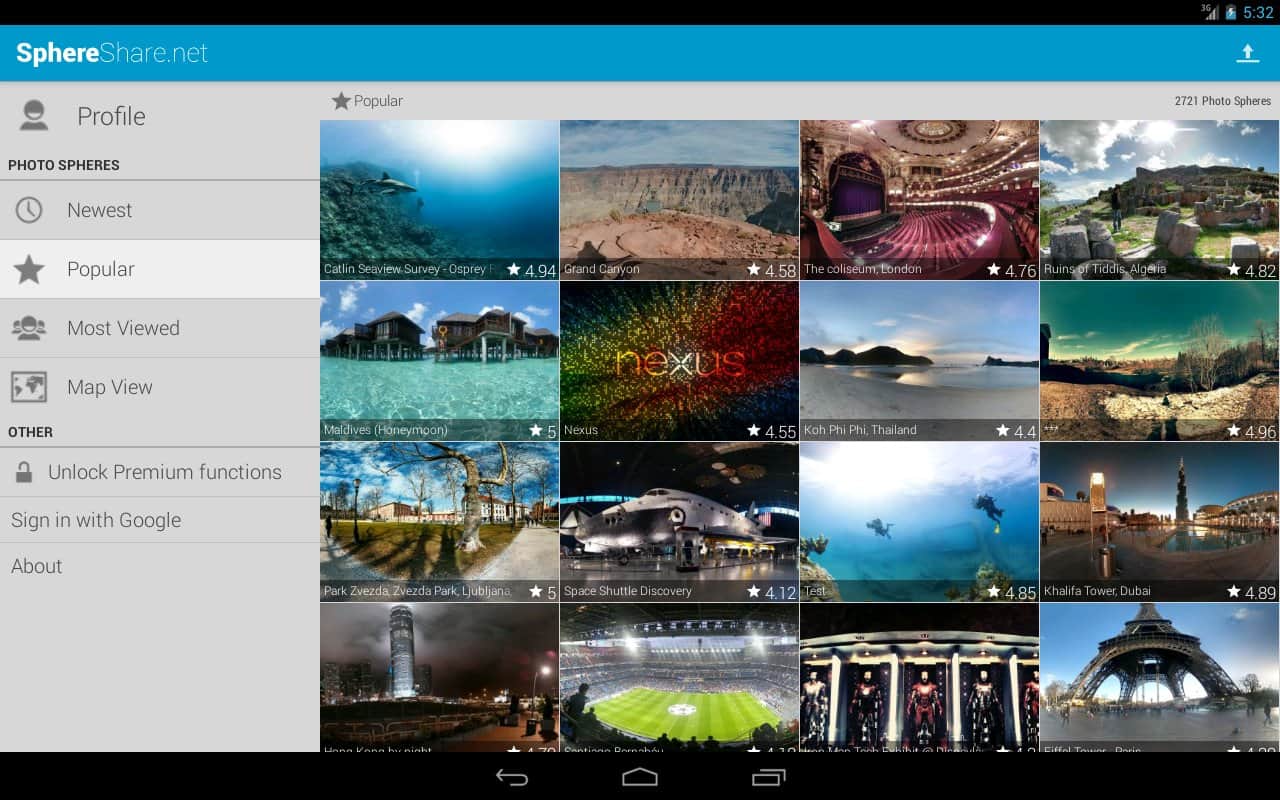Select Most Viewed in the sidebar

tap(123, 328)
